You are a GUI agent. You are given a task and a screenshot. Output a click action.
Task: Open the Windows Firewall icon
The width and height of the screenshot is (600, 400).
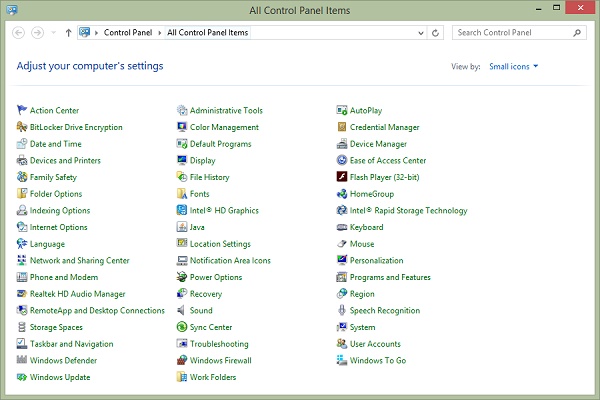[x=182, y=360]
